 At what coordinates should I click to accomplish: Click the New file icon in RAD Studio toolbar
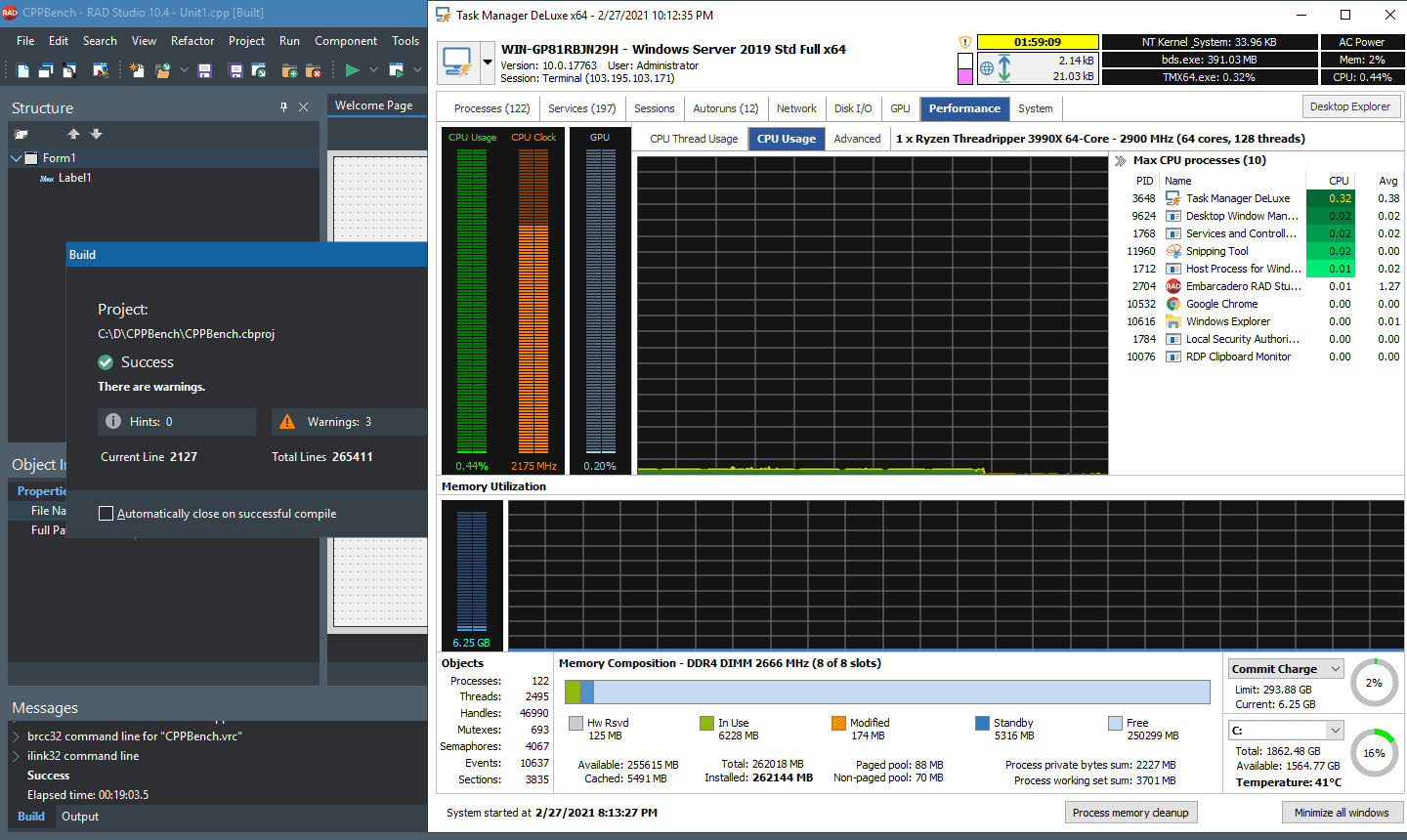point(22,70)
